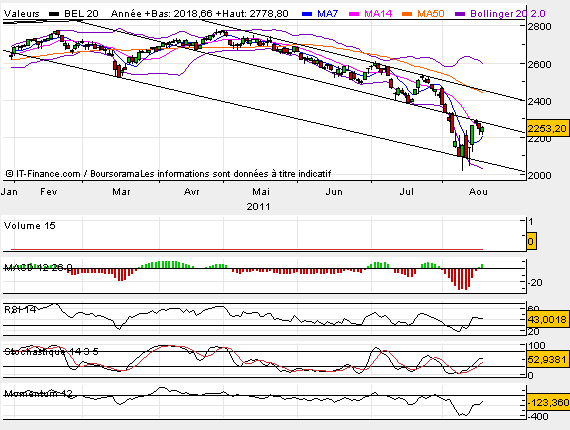570x430 pixels.
Task: Click the Momentum value tag -123,360
Action: [x=547, y=403]
